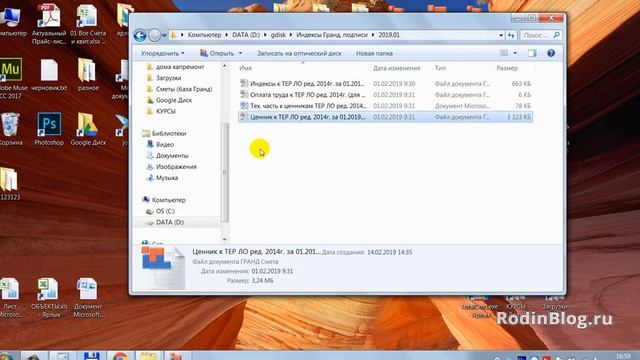
Task: Click the Открыть toolbar button
Action: [217, 53]
